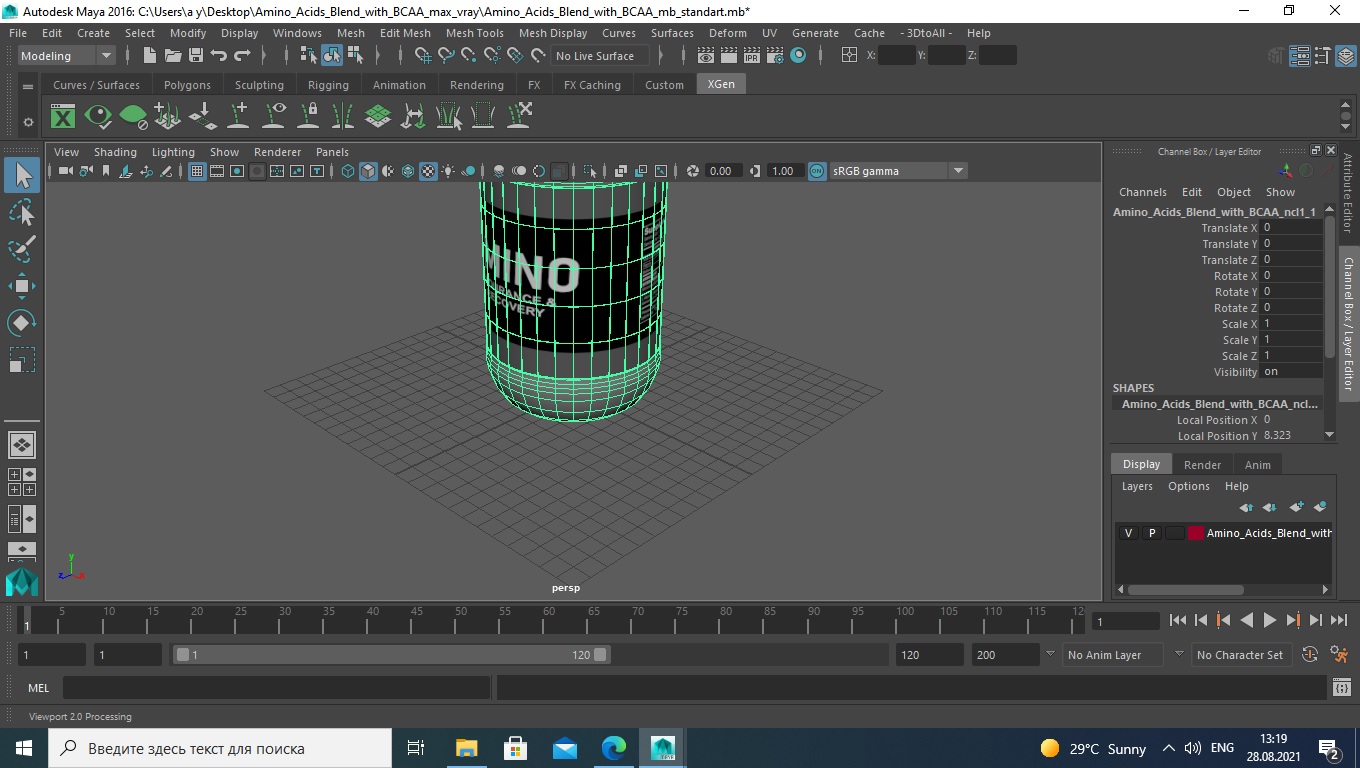Click the No Live Surface field
Screen dimensions: 1360x768
click(599, 55)
